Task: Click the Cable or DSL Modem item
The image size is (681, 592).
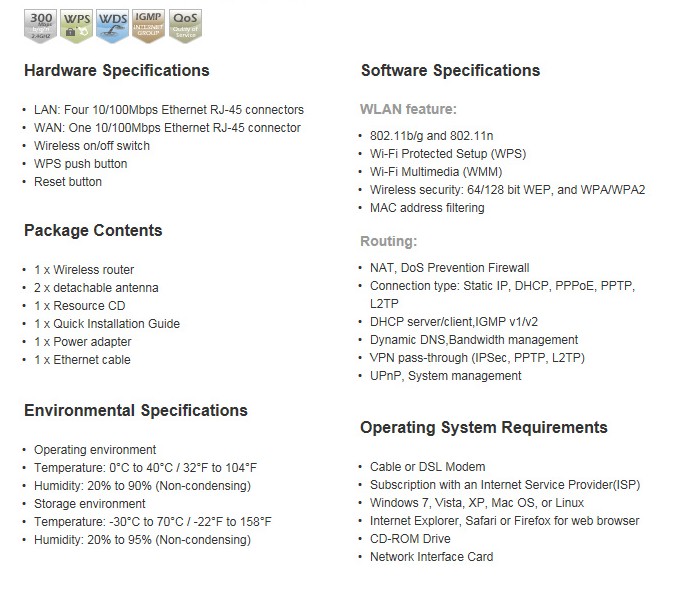Action: coord(427,467)
